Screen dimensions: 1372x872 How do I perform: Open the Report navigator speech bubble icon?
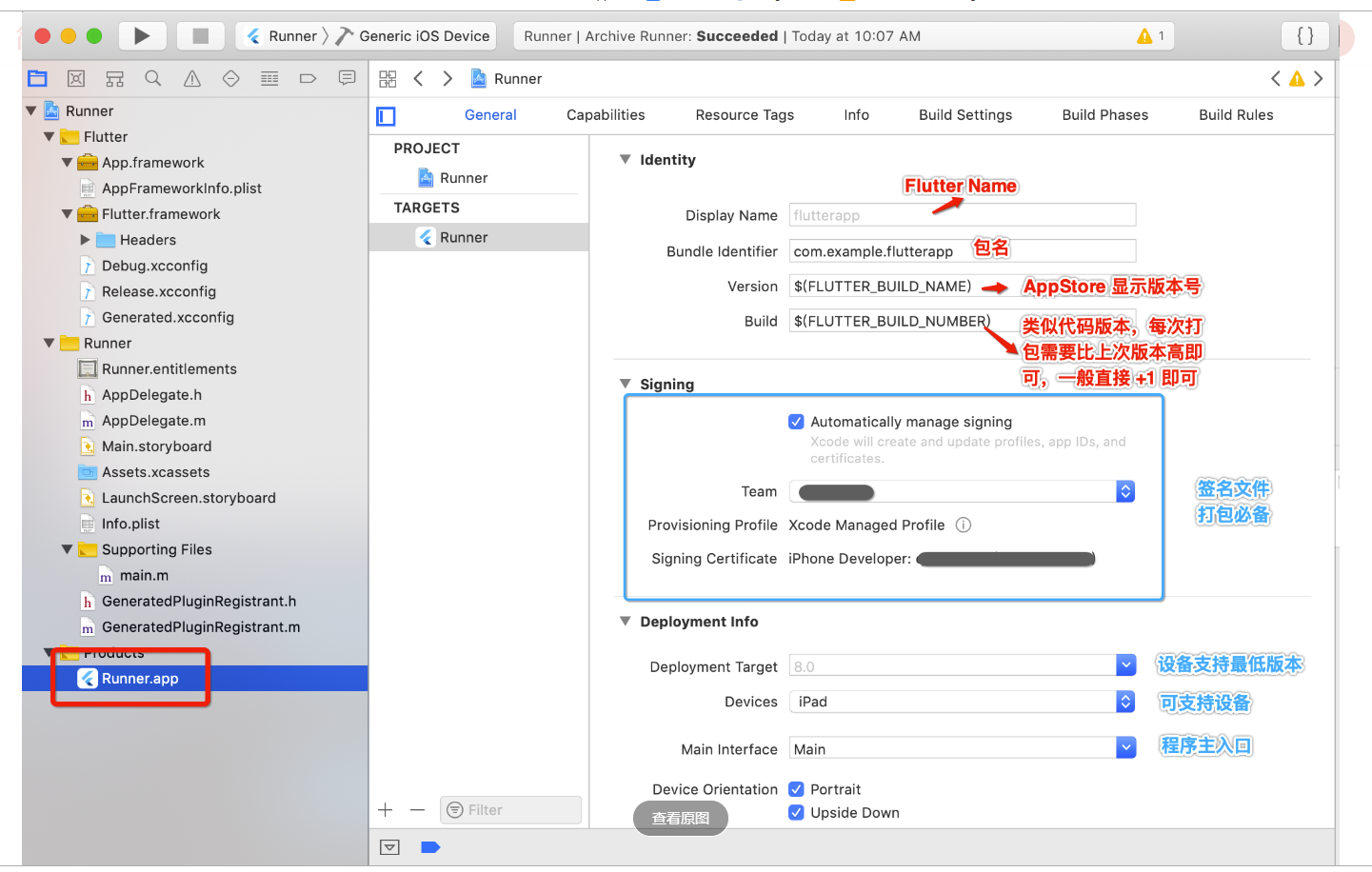(x=347, y=79)
